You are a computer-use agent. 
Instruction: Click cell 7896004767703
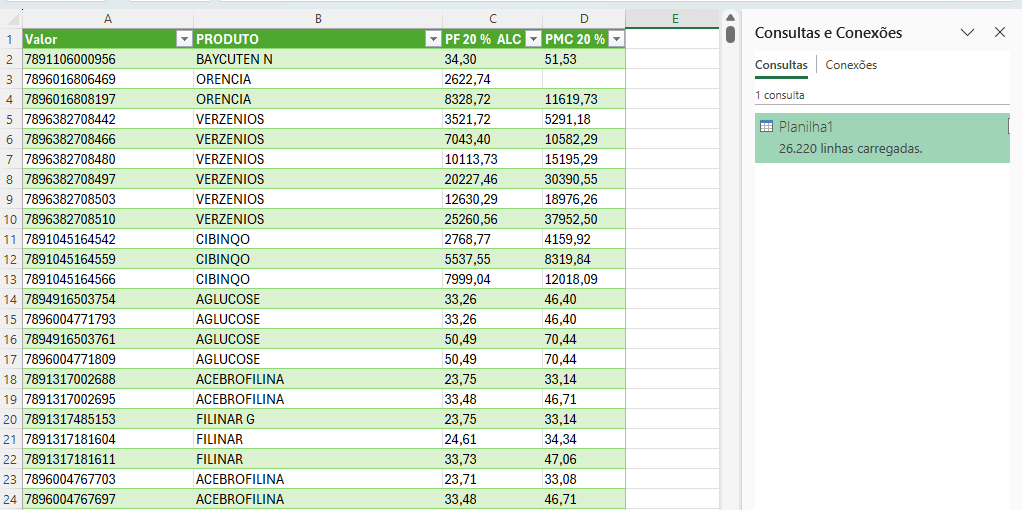pyautogui.click(x=108, y=479)
